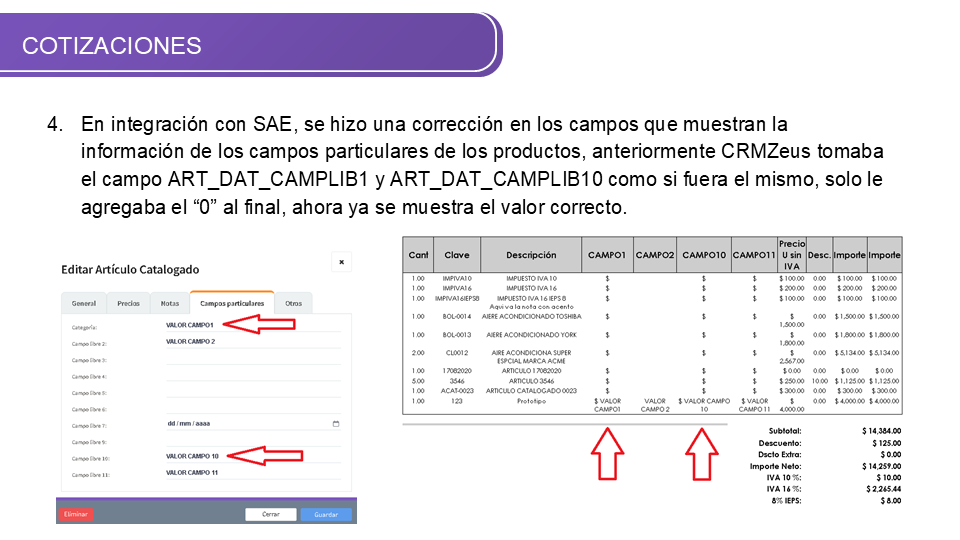Click the Dscto Extra amount $ 0.00
Image resolution: width=960 pixels, height=540 pixels.
pyautogui.click(x=890, y=454)
